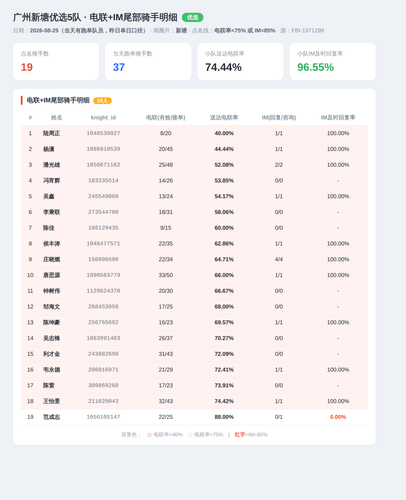Click the blue value 37 summary card
The height and width of the screenshot is (500, 406).
coord(148,61)
